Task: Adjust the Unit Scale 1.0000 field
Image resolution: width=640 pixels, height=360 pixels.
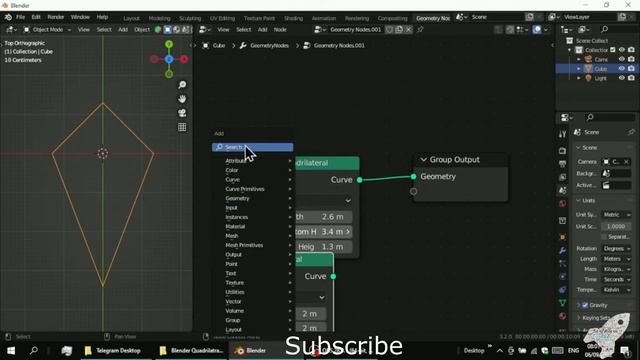Action: [616, 226]
